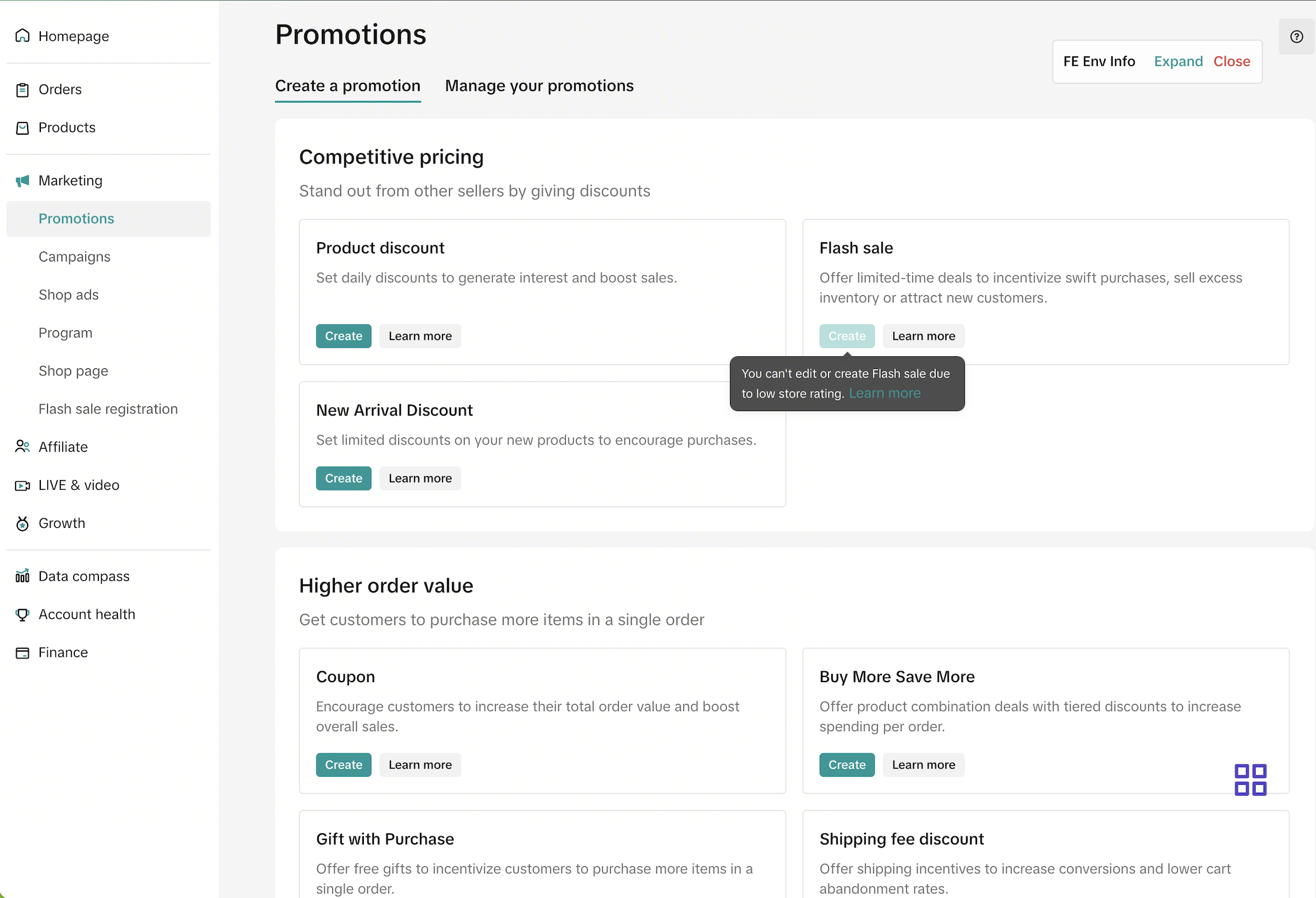Expand the FE Env Info panel
The image size is (1316, 898).
click(1178, 62)
